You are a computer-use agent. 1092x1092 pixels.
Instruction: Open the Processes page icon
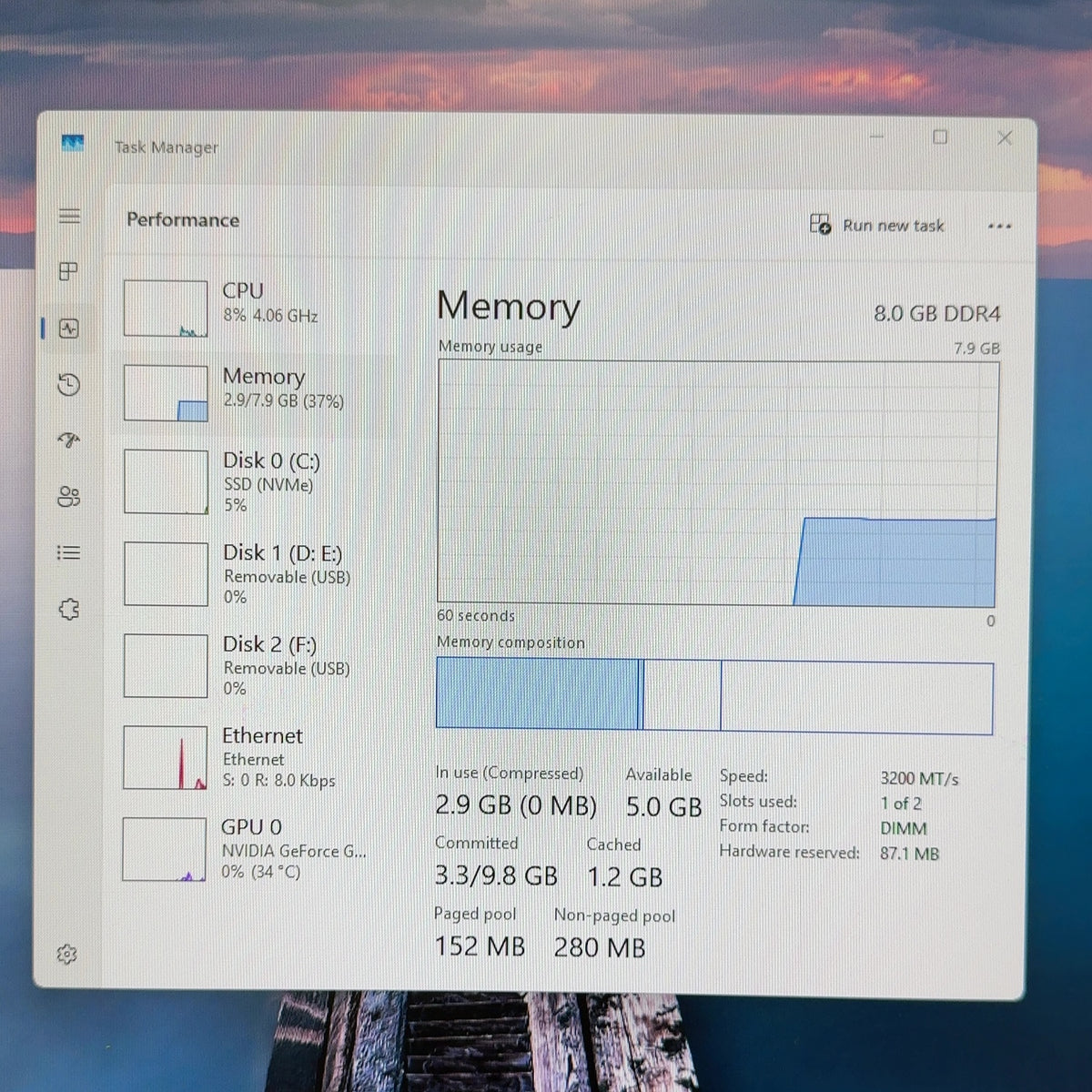[x=68, y=271]
